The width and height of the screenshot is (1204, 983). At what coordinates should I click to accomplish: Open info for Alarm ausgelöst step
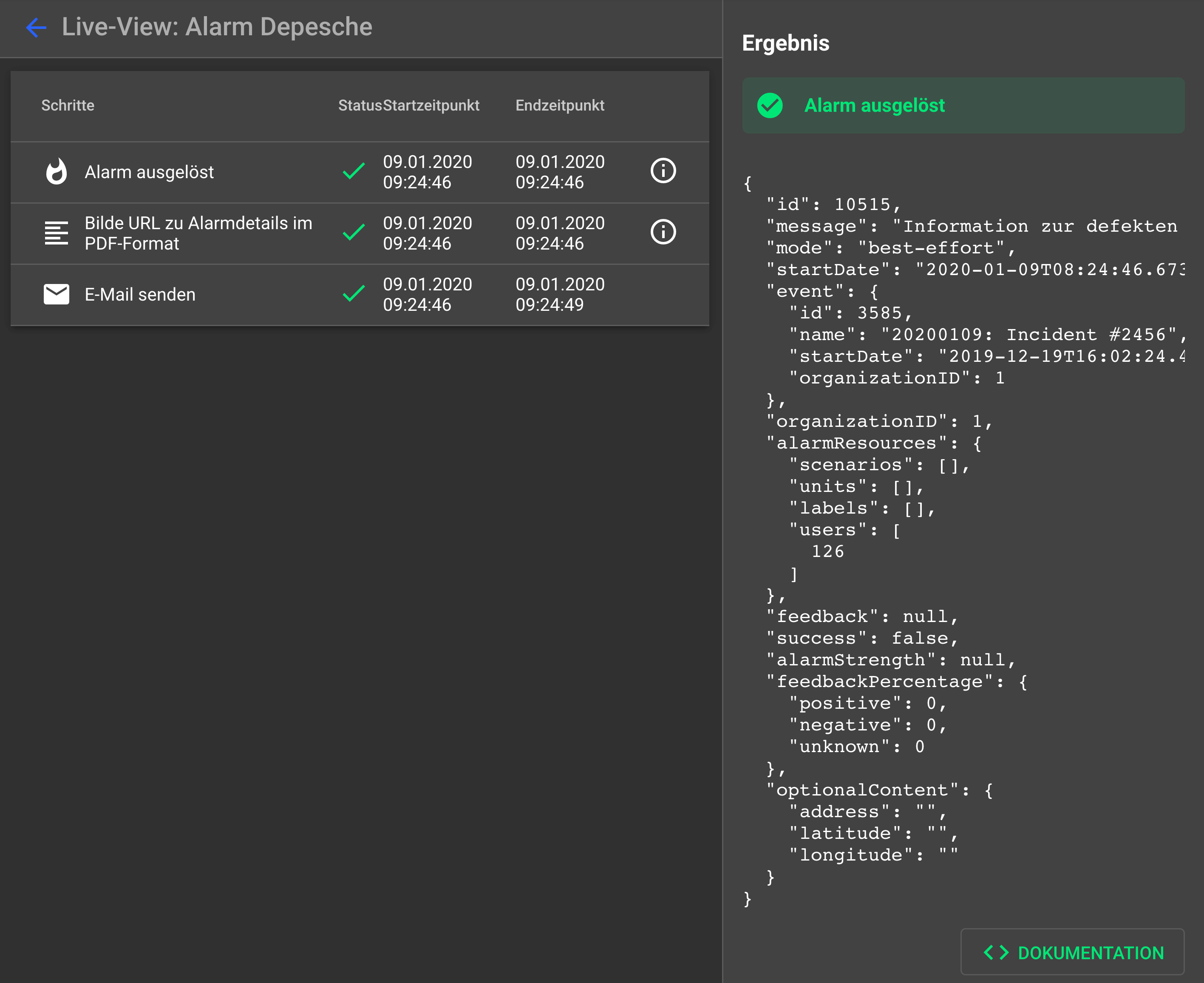coord(663,171)
